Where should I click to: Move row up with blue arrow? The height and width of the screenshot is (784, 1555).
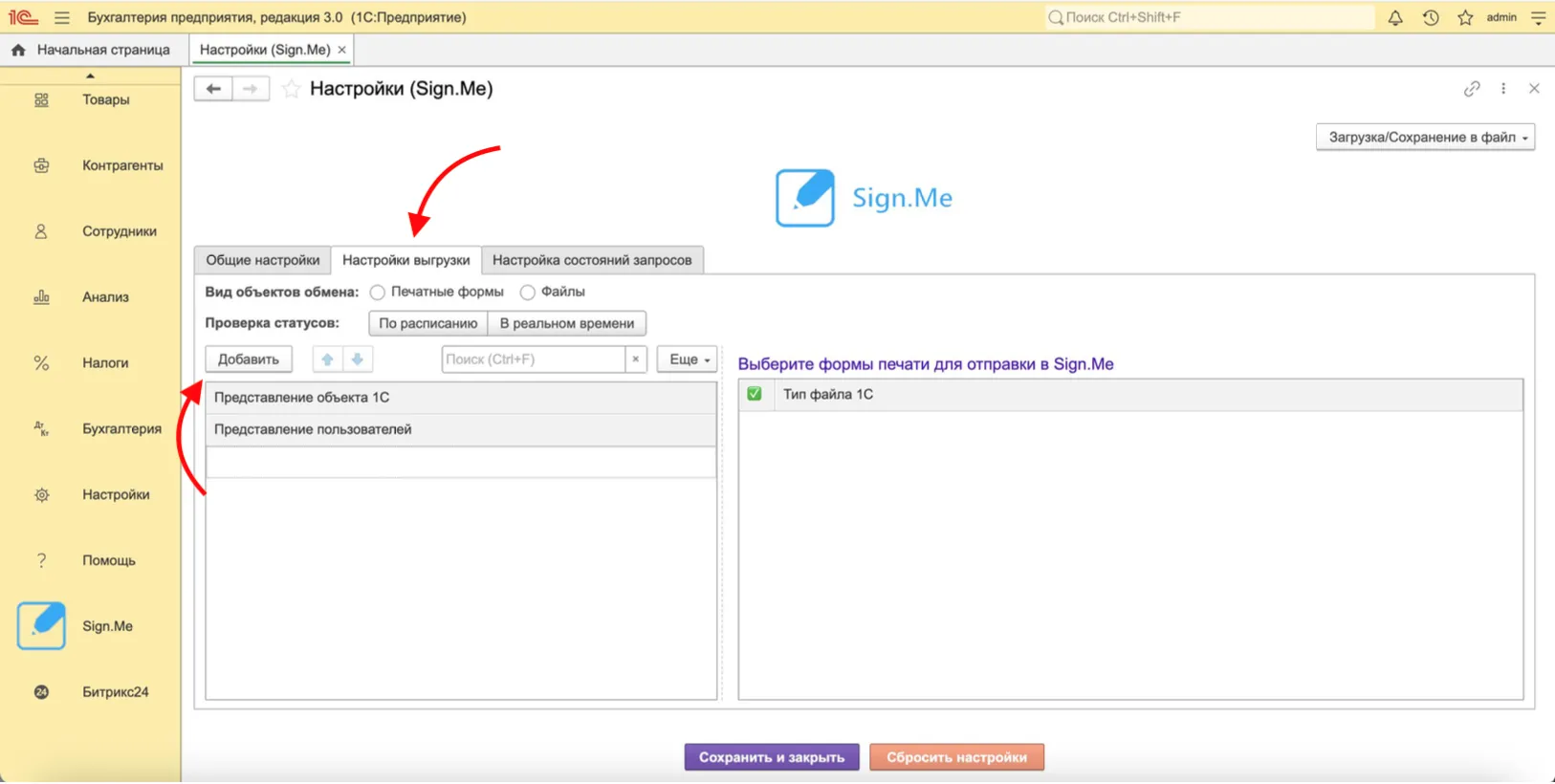click(327, 359)
